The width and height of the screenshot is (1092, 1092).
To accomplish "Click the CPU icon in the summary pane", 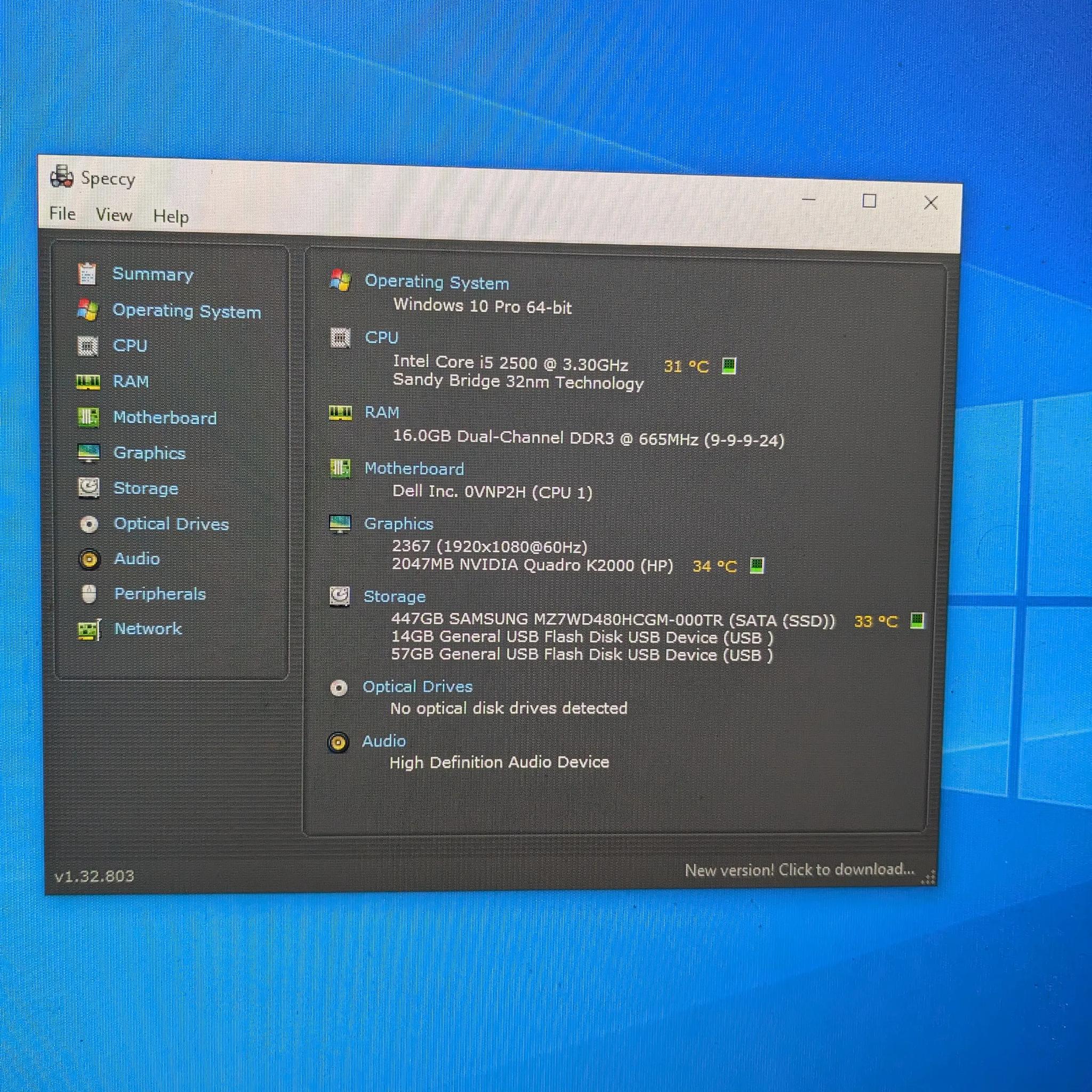I will tap(340, 338).
